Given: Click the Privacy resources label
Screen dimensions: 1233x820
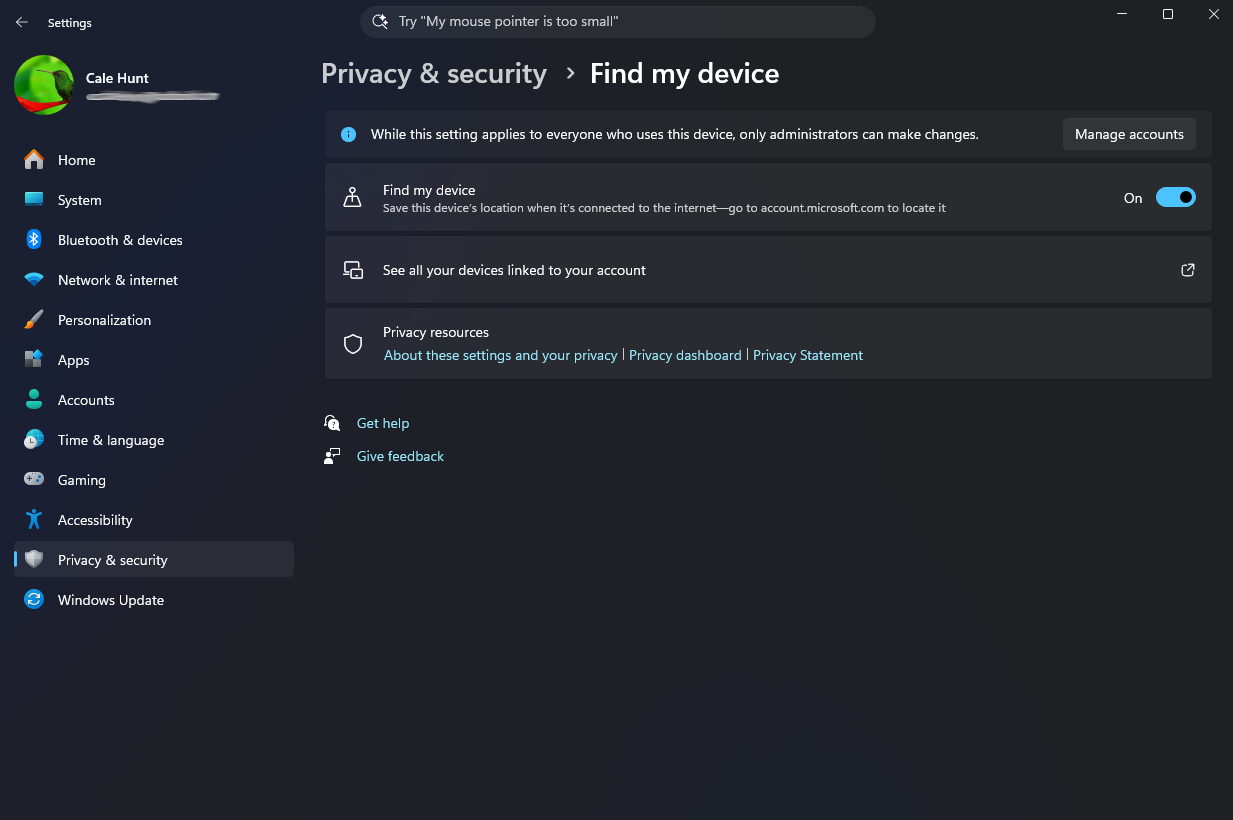Looking at the screenshot, I should point(436,332).
